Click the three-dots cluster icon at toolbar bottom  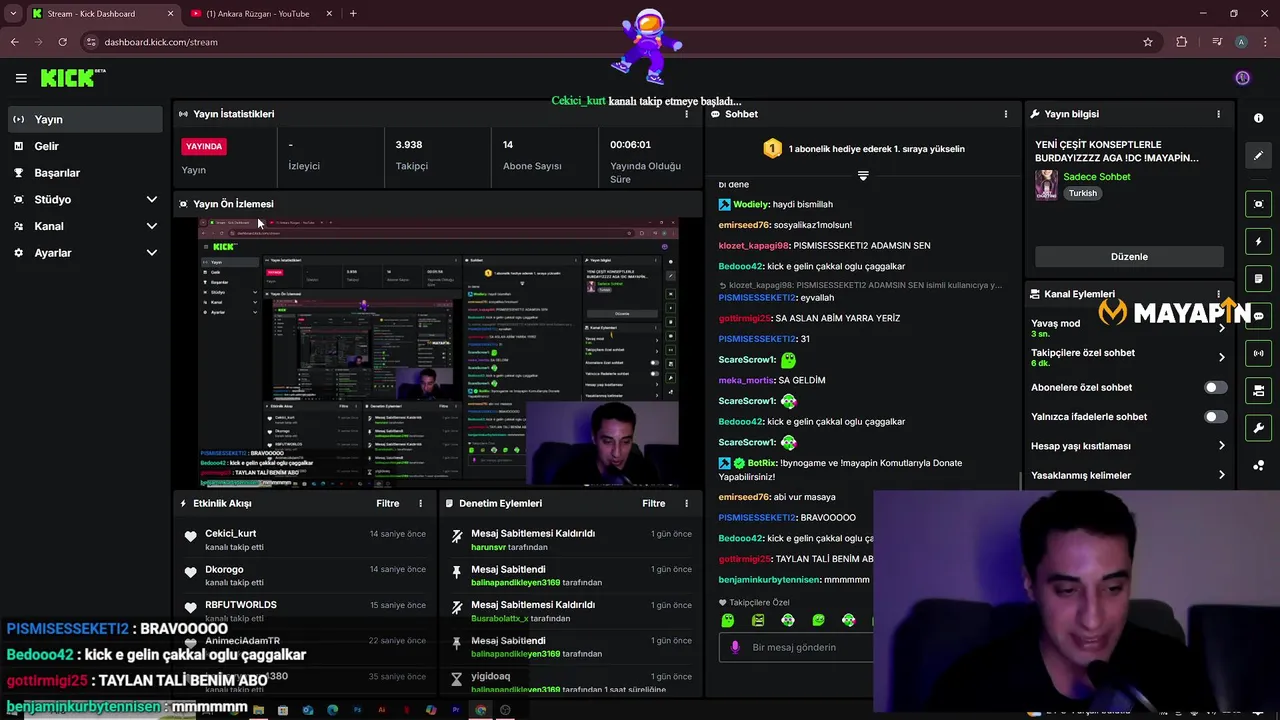tap(1258, 465)
